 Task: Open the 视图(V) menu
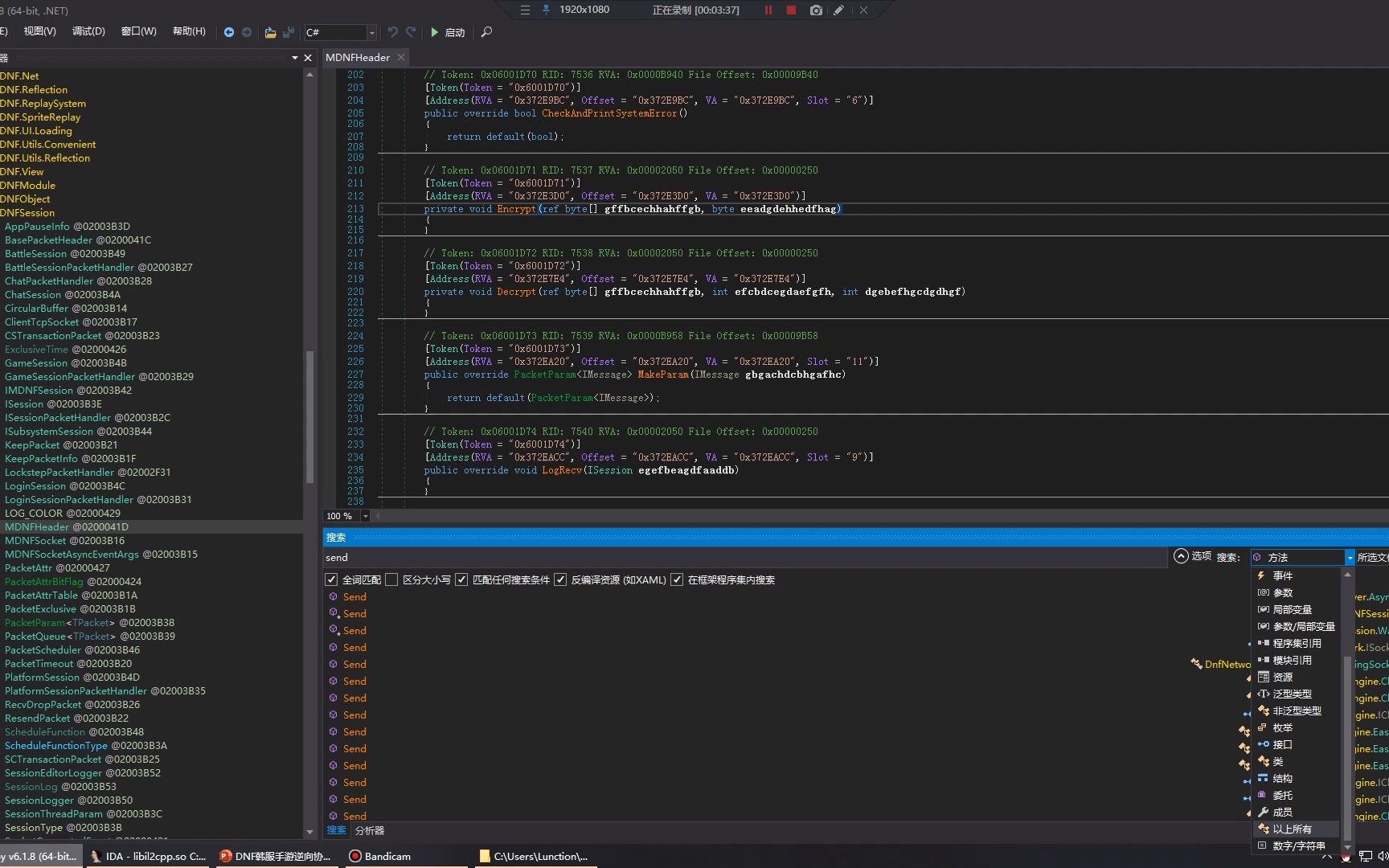(x=39, y=31)
